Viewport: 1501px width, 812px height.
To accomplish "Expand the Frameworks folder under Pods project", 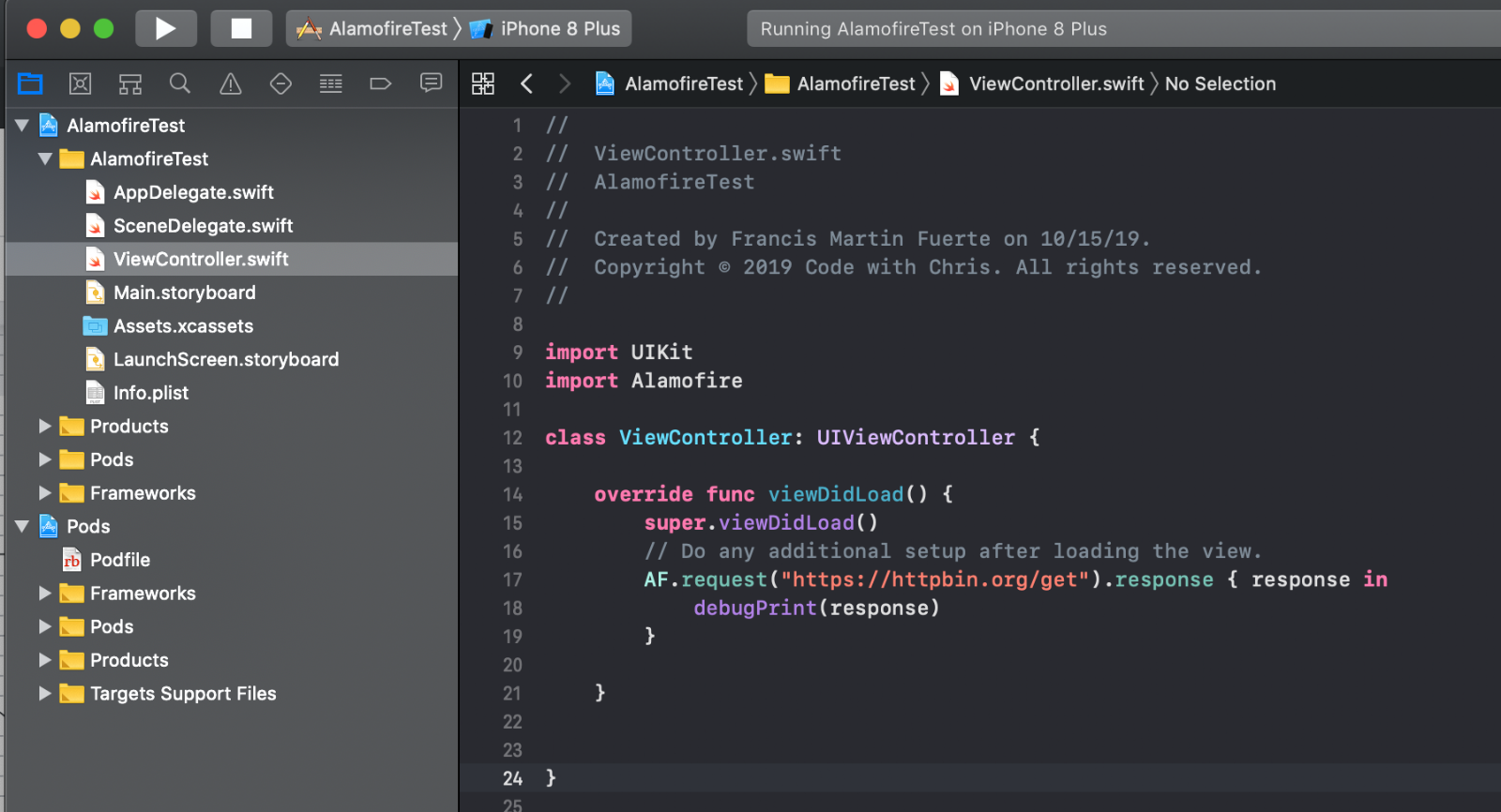I will pyautogui.click(x=44, y=594).
